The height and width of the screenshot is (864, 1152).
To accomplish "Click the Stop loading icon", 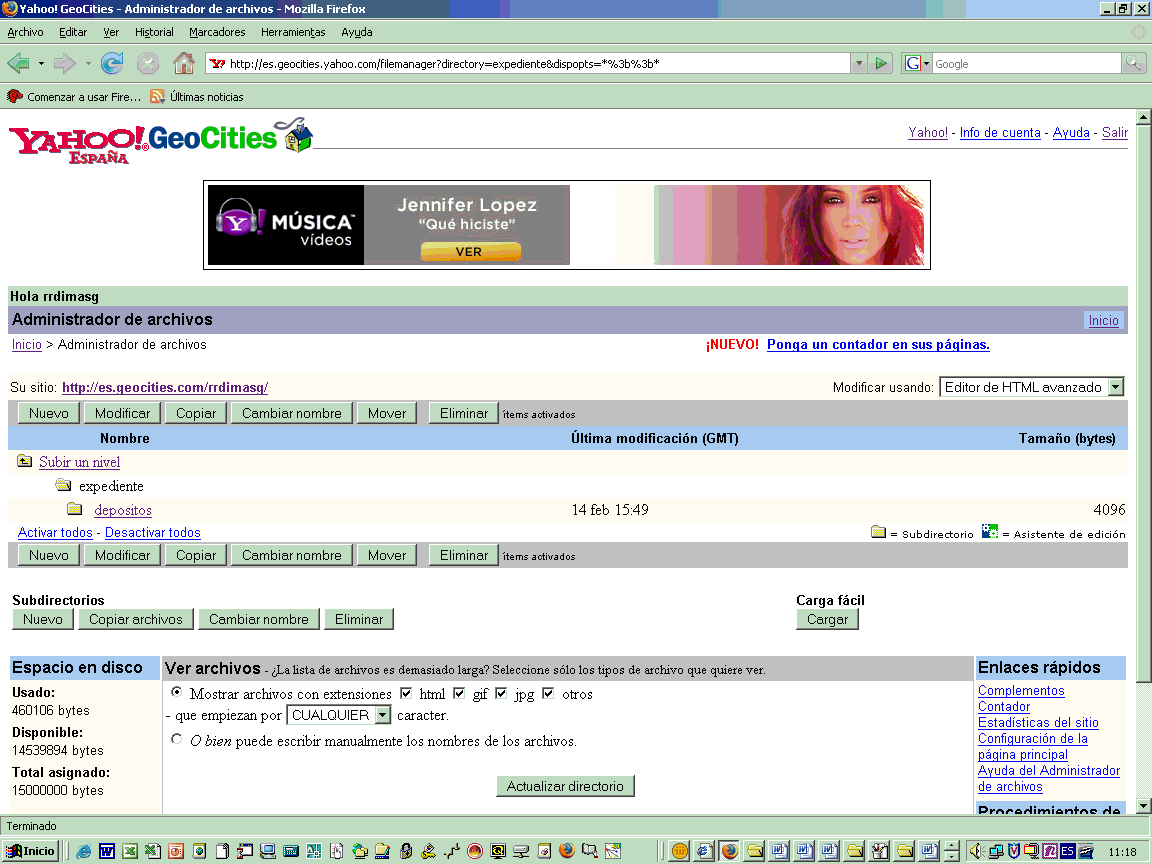I will tap(148, 63).
